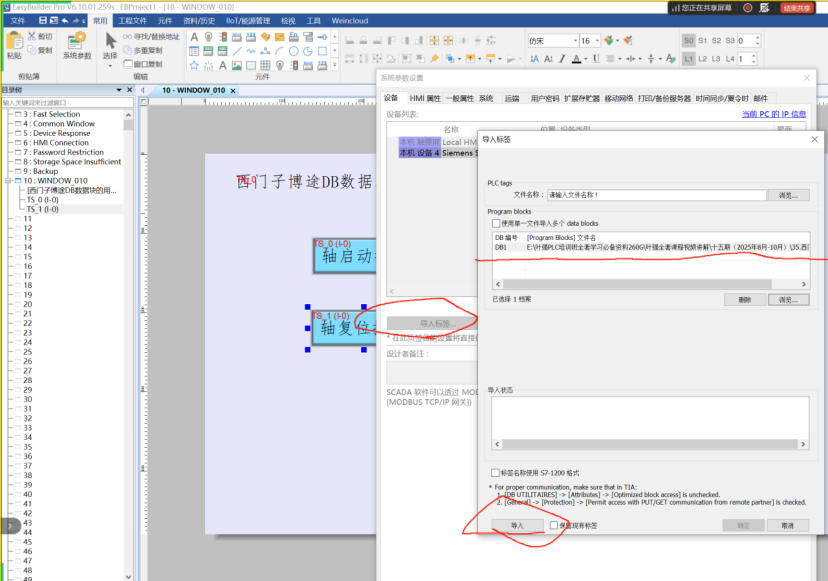Viewport: 828px width, 581px height.
Task: Switch to the 元件 ribbon tab
Action: point(165,21)
